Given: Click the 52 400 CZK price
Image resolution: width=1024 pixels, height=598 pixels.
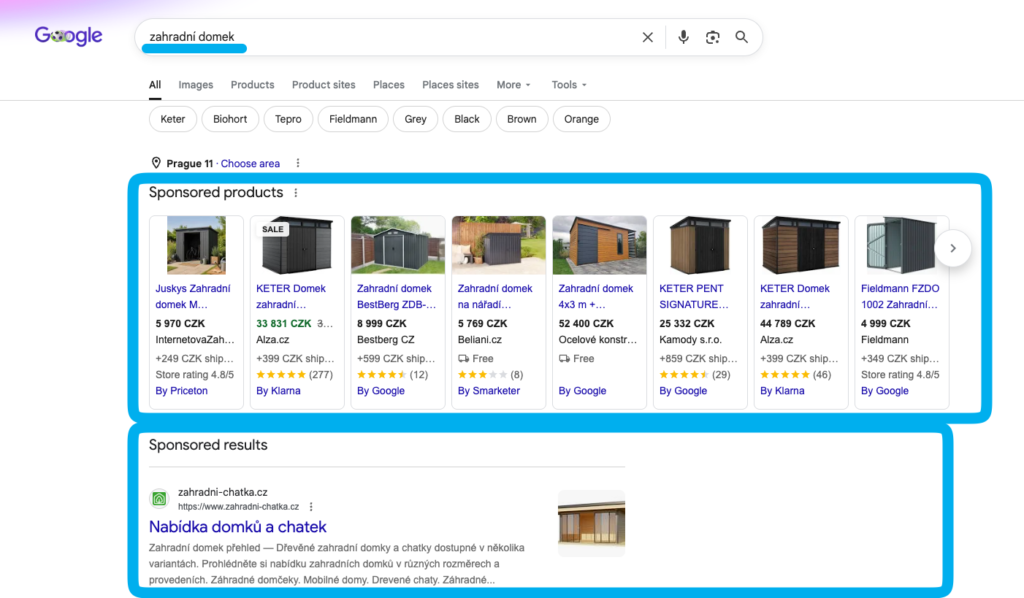Looking at the screenshot, I should (586, 323).
